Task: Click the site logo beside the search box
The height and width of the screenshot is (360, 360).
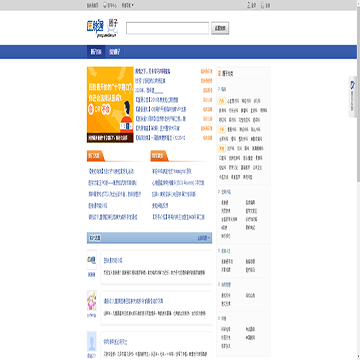Action: pos(102,27)
